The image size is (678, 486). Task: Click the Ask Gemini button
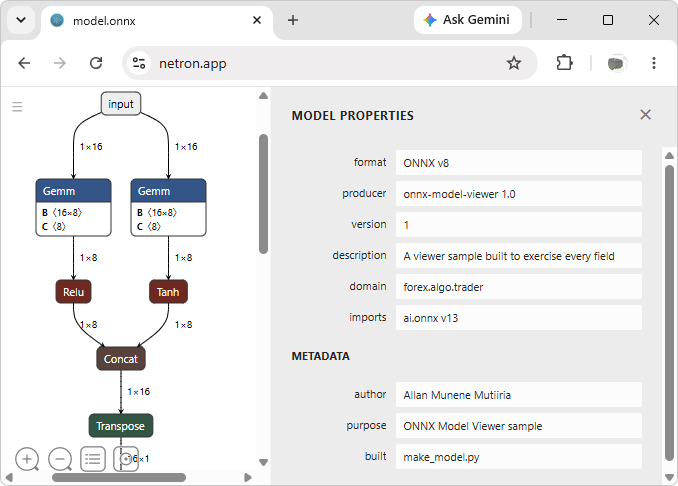click(x=468, y=20)
